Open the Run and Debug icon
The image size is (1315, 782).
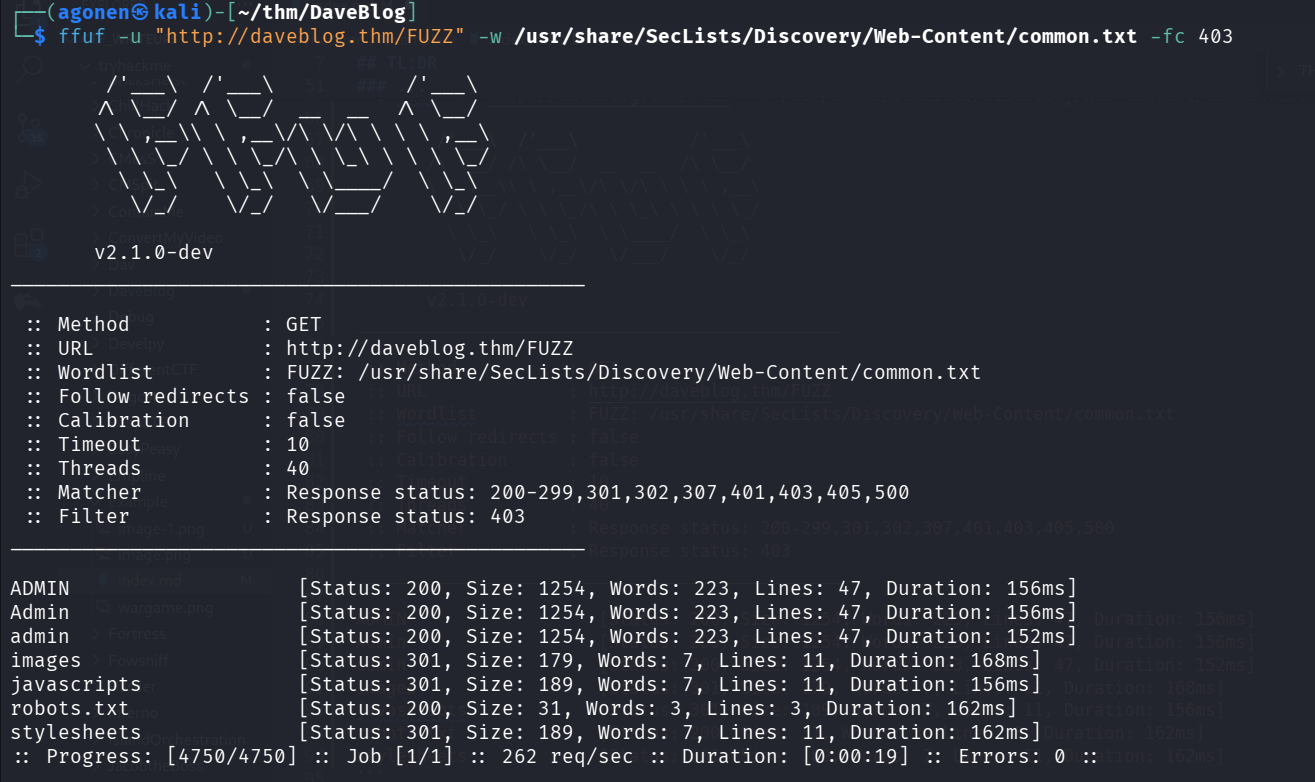click(30, 185)
